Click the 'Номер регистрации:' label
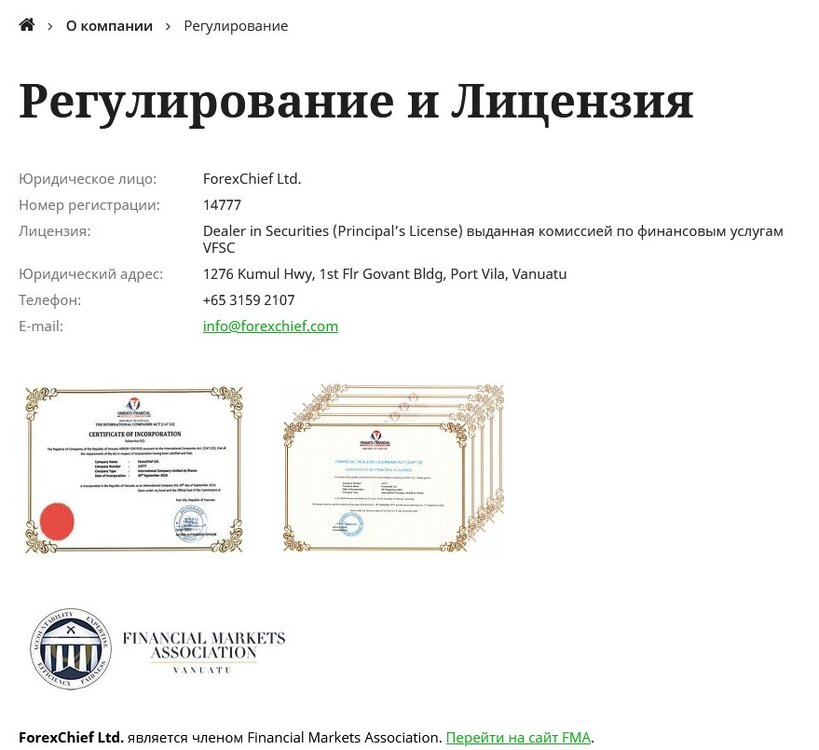This screenshot has height=750, width=819. 89,205
